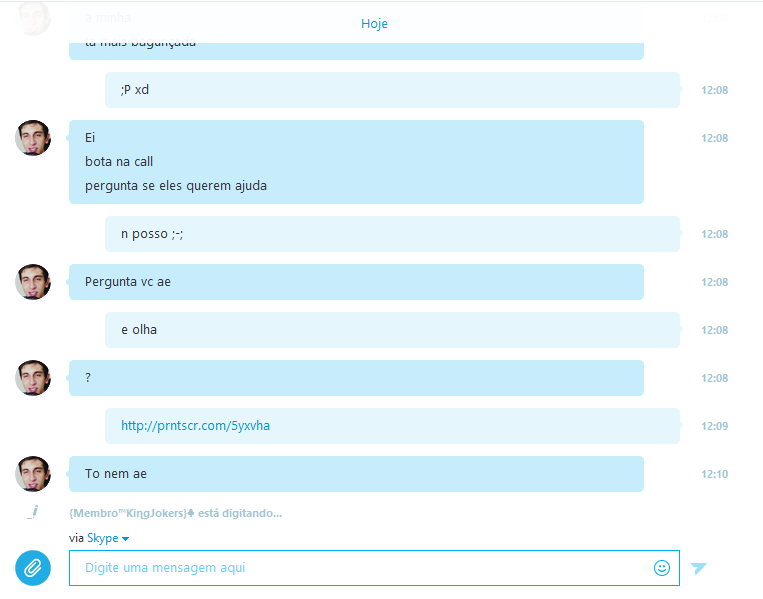Click avatar beside 'To nem ae' message

click(33, 474)
